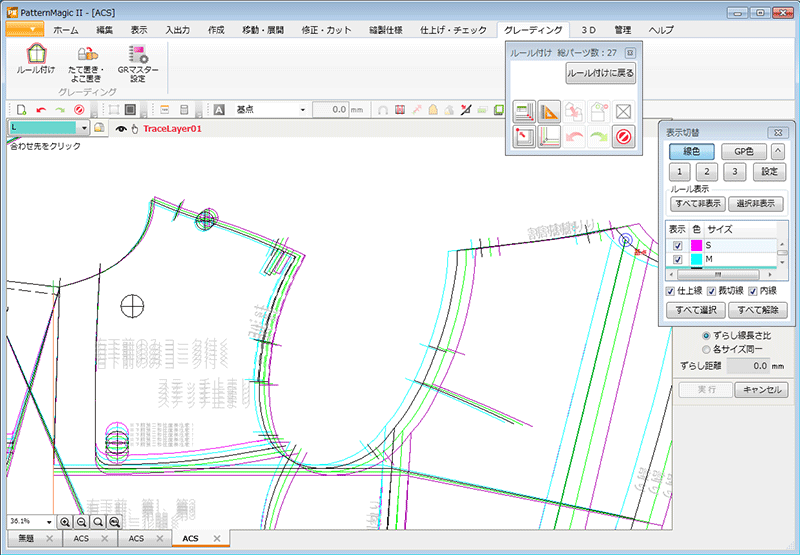
Task: Open the 仕上げ・チェック ribbon tab
Action: (x=453, y=30)
